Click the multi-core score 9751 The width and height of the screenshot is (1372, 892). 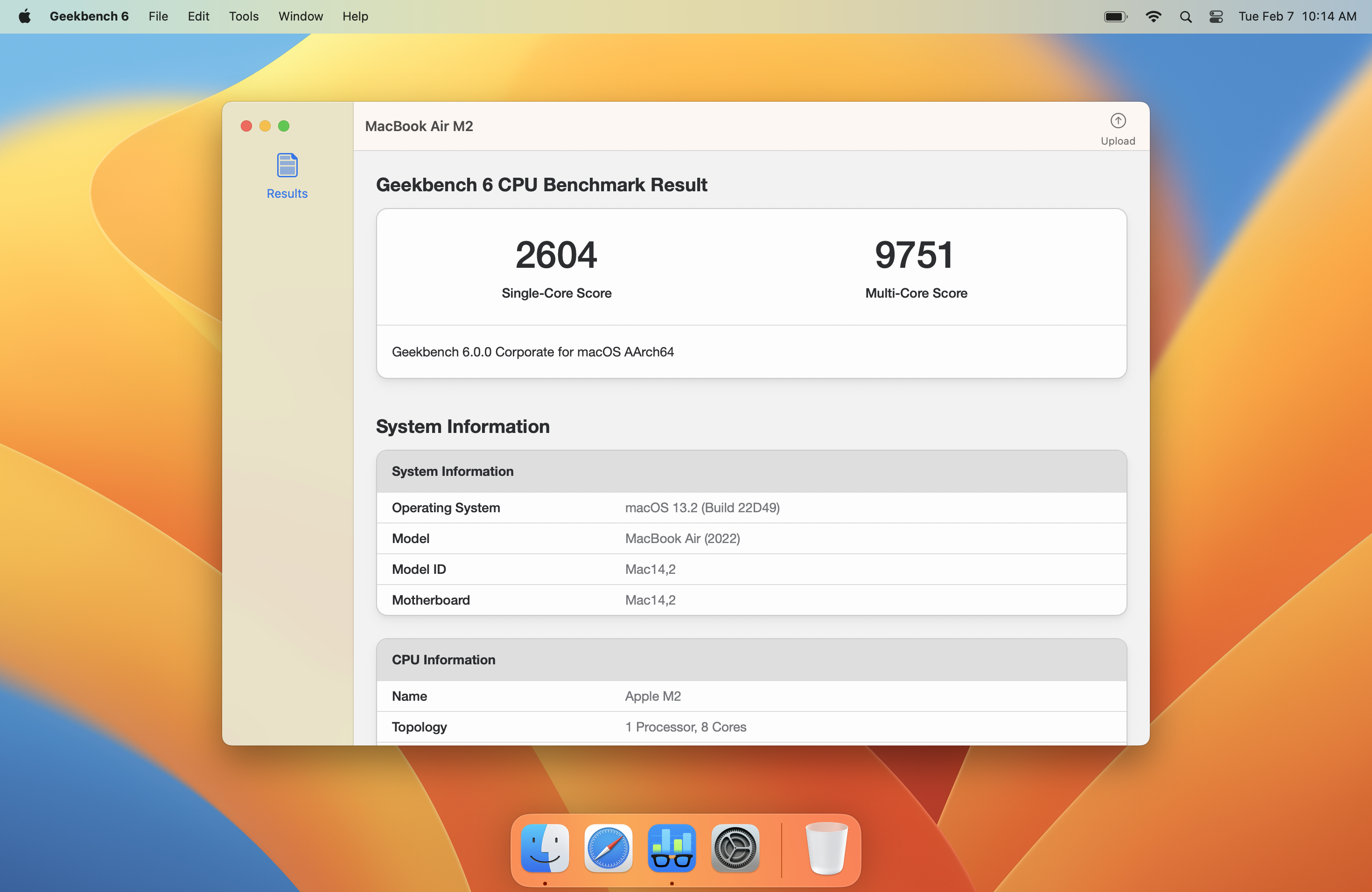click(915, 255)
